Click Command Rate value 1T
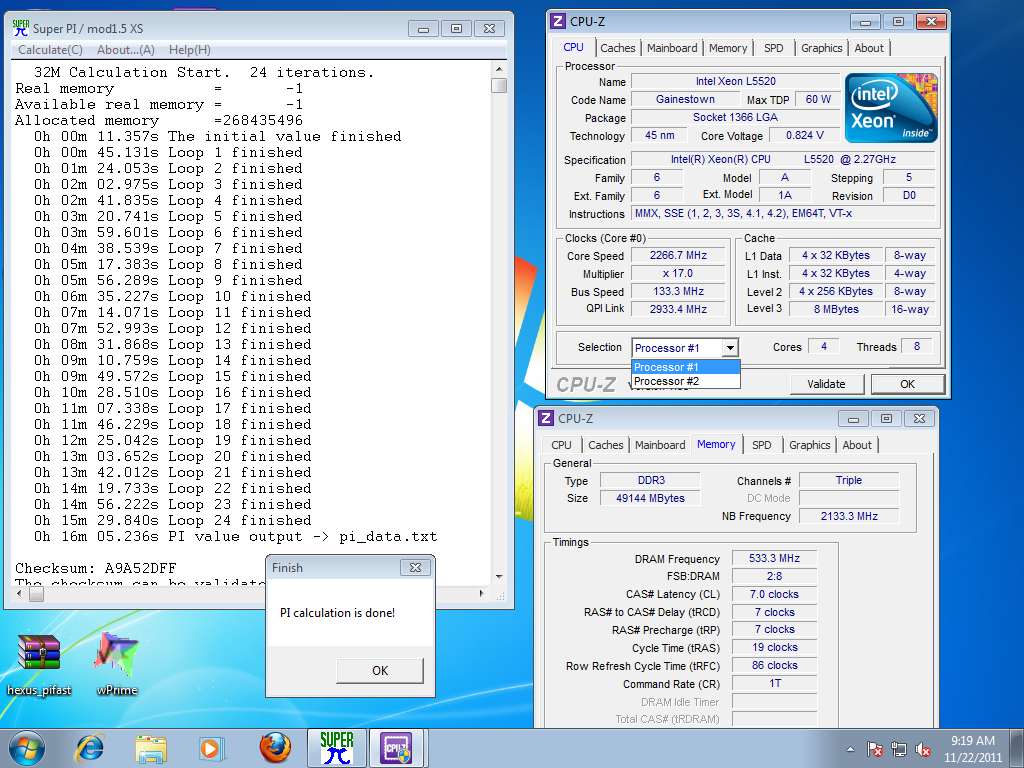 pyautogui.click(x=774, y=684)
